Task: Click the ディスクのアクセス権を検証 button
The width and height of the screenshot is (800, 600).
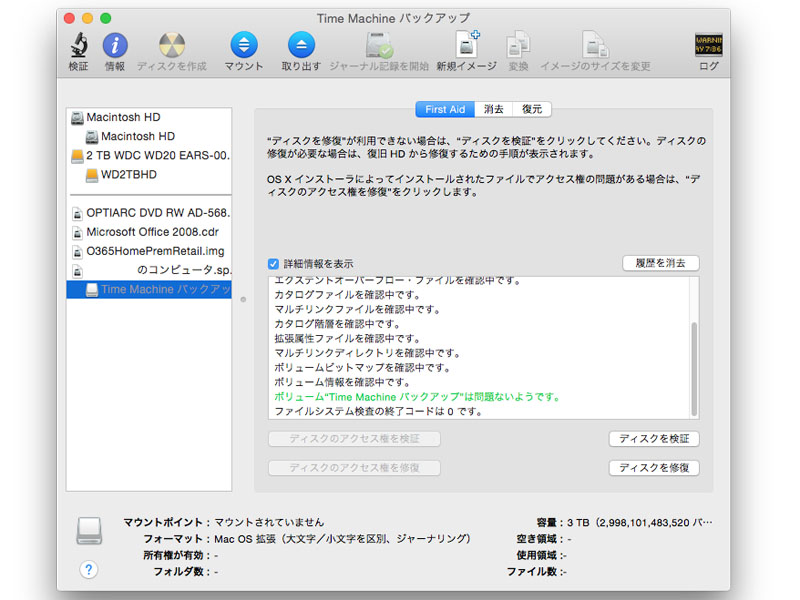Action: tap(354, 439)
